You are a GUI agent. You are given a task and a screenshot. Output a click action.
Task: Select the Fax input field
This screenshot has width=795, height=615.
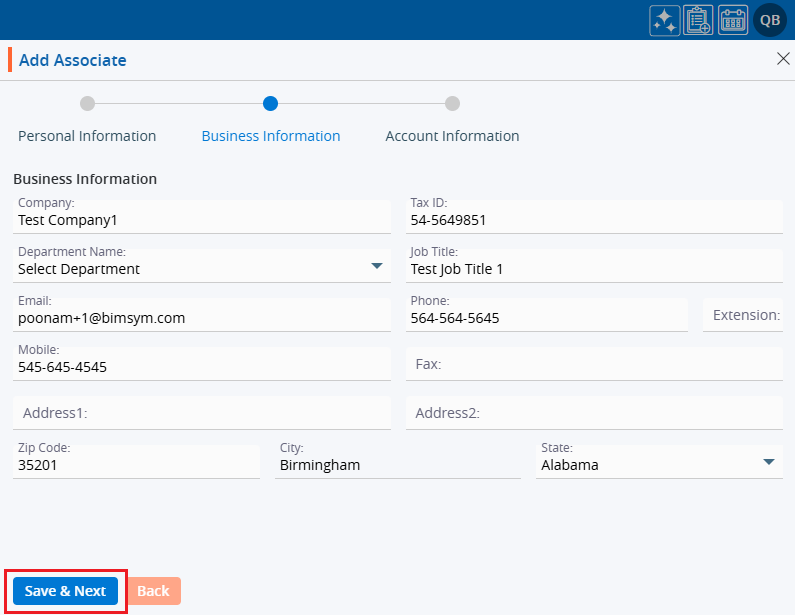[594, 364]
